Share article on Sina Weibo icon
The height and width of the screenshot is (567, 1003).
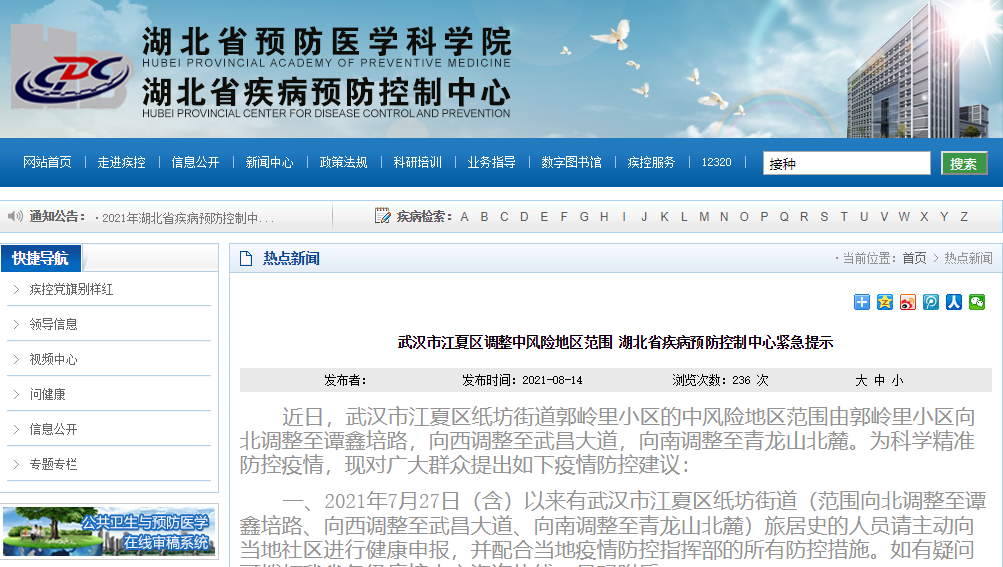[x=907, y=302]
